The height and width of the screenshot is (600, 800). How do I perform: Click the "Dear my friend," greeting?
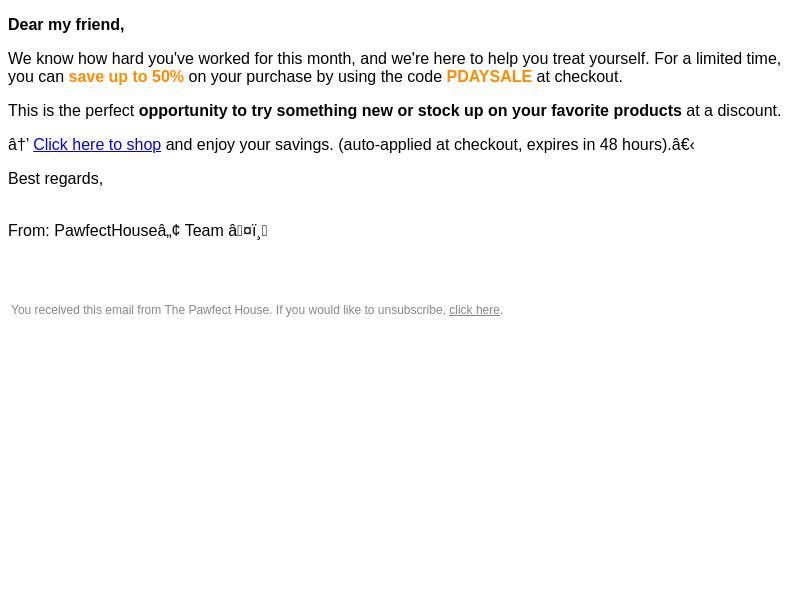(66, 24)
